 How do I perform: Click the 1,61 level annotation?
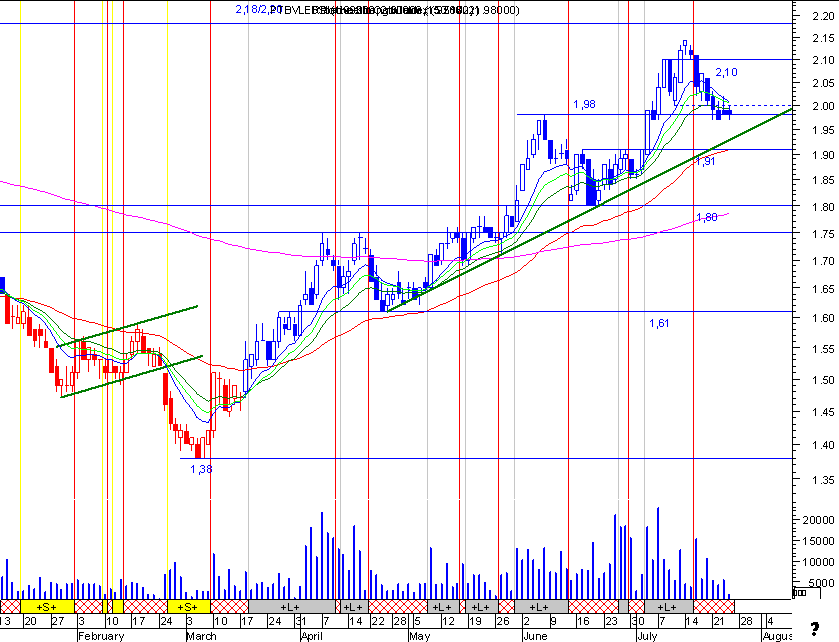(659, 323)
